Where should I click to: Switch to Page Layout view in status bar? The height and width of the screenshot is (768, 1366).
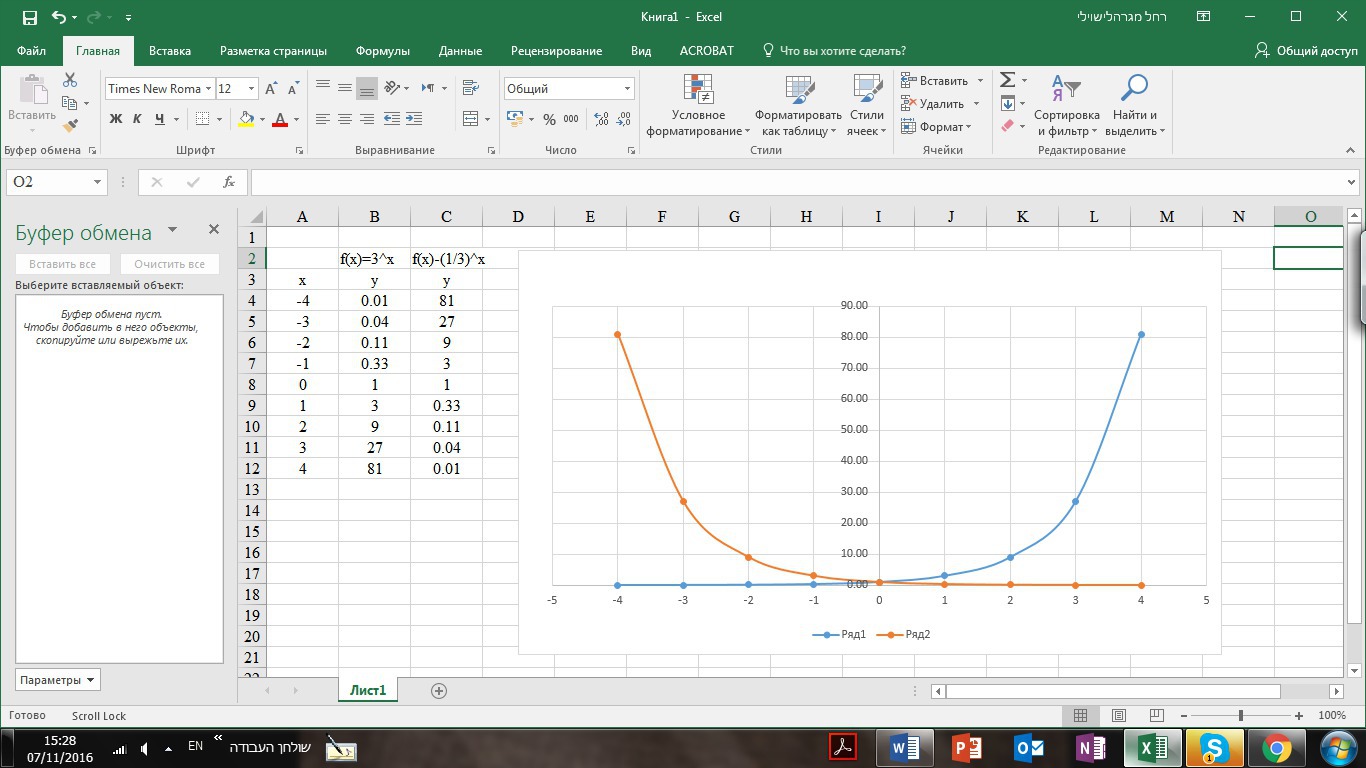tap(1119, 716)
